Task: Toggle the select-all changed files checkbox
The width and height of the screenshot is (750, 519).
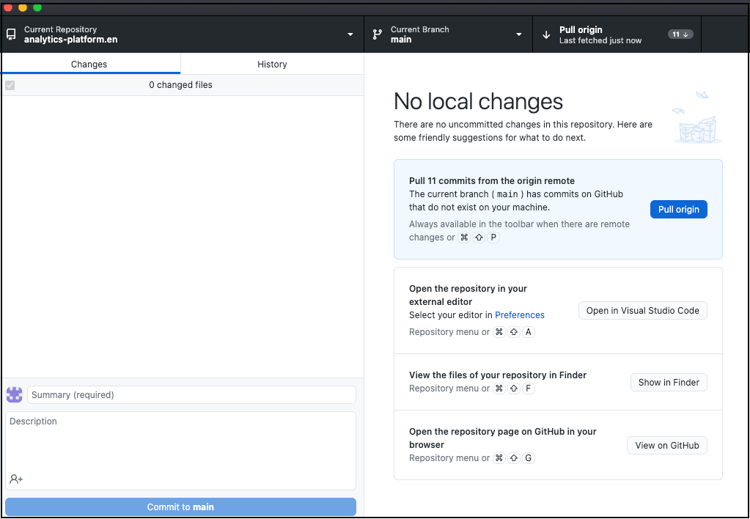Action: coord(10,85)
